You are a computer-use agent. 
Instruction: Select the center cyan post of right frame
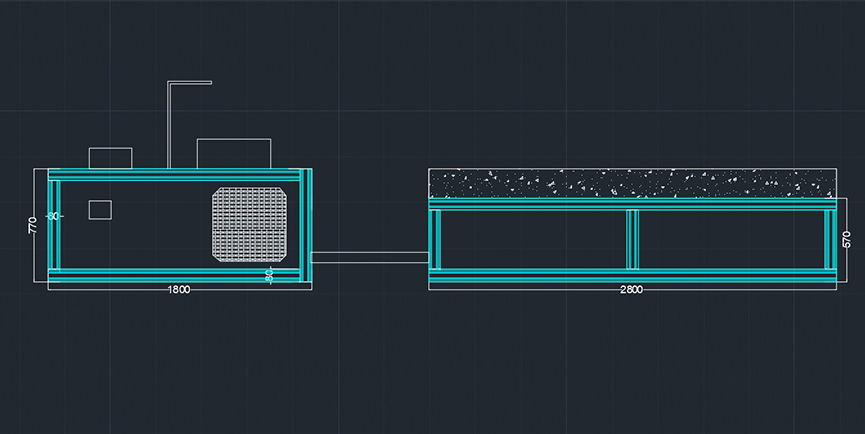(632, 239)
